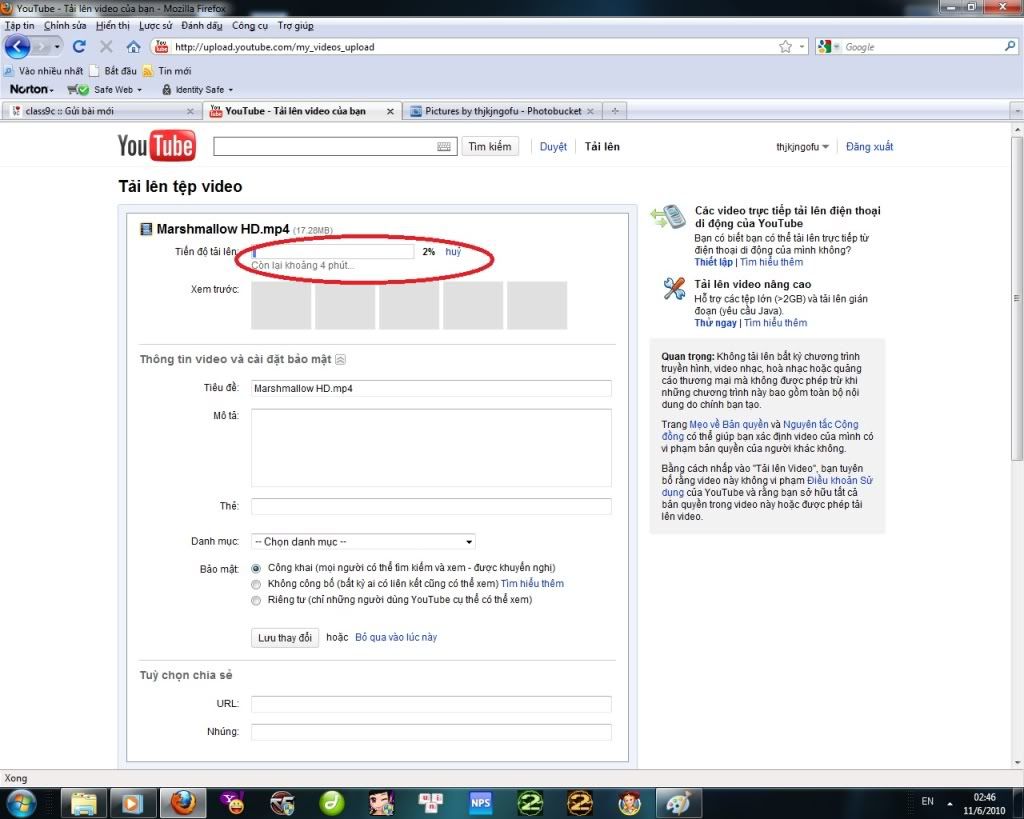Click the first preview thumbnail placeholder
Image resolution: width=1024 pixels, height=819 pixels.
[281, 305]
